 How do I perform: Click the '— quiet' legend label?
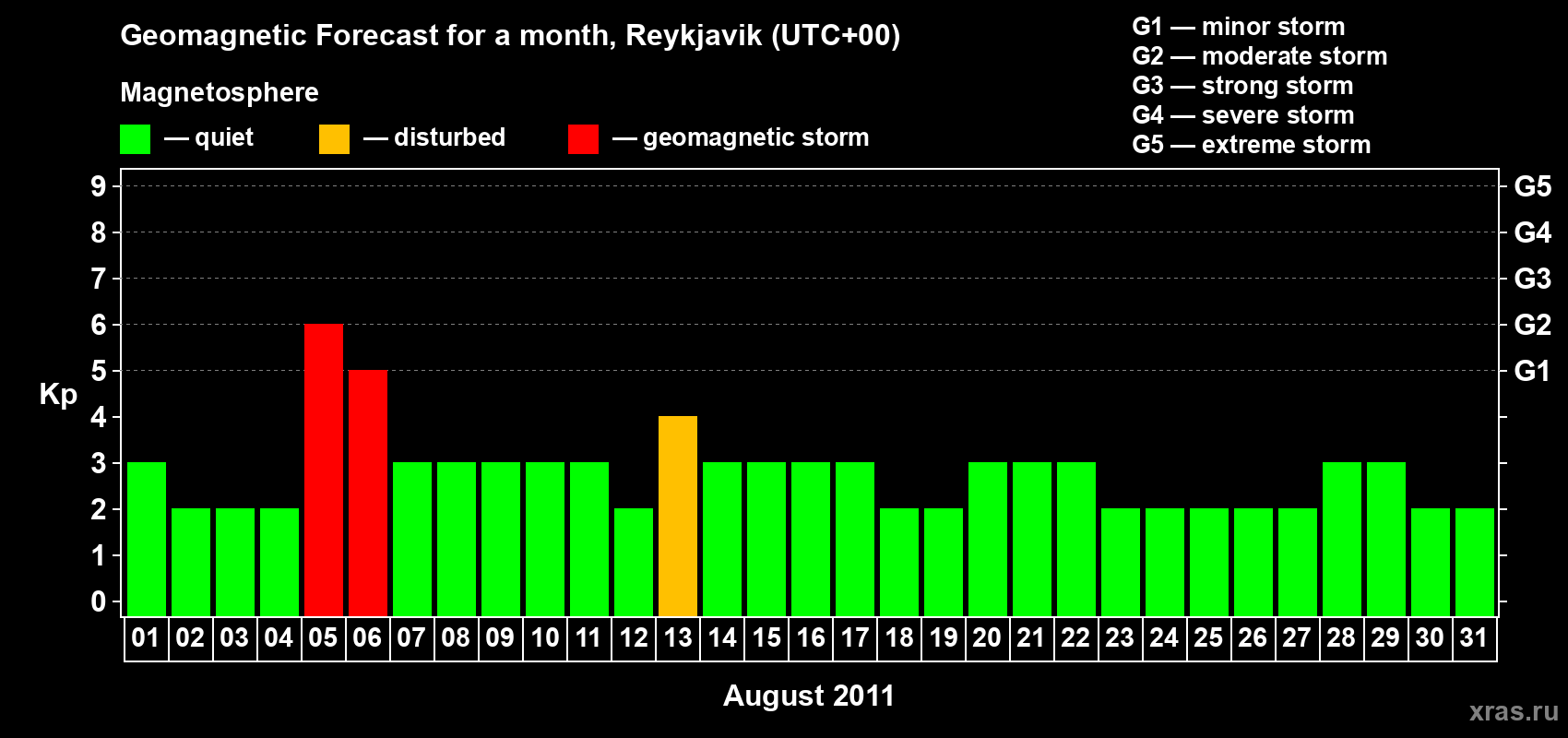(x=208, y=138)
